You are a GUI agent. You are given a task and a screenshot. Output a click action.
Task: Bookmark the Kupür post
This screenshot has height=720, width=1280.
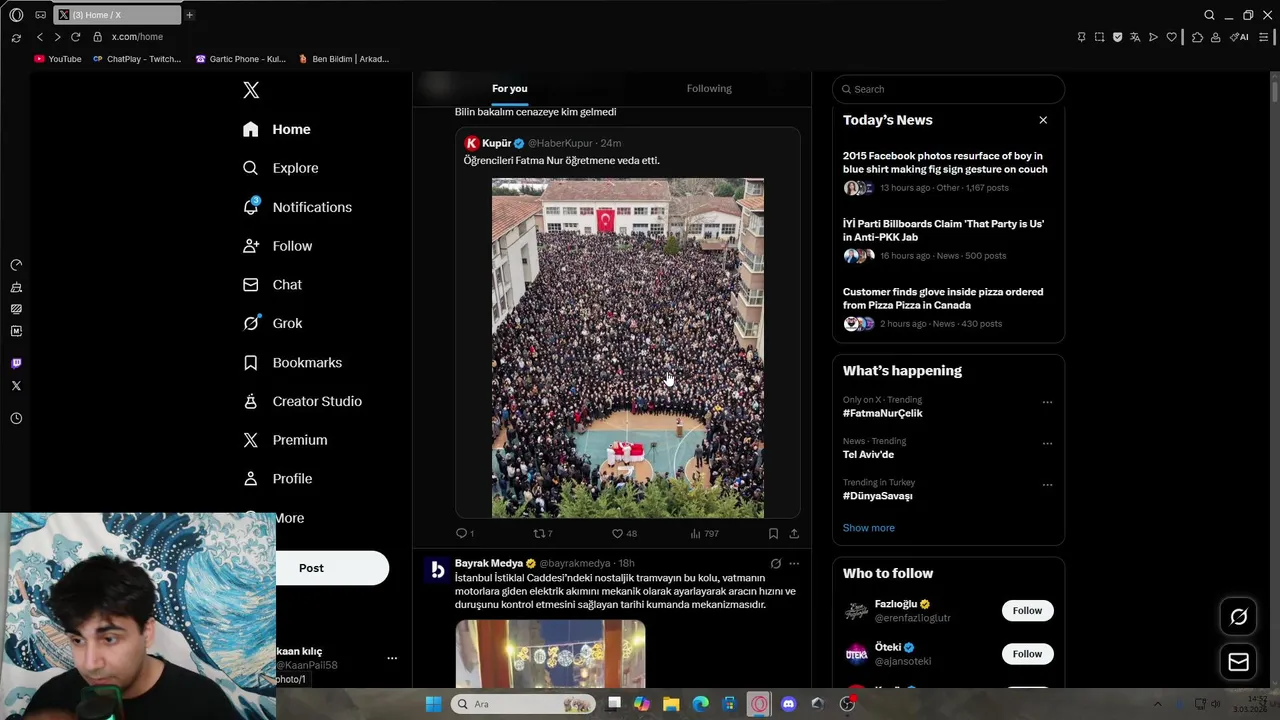[773, 534]
